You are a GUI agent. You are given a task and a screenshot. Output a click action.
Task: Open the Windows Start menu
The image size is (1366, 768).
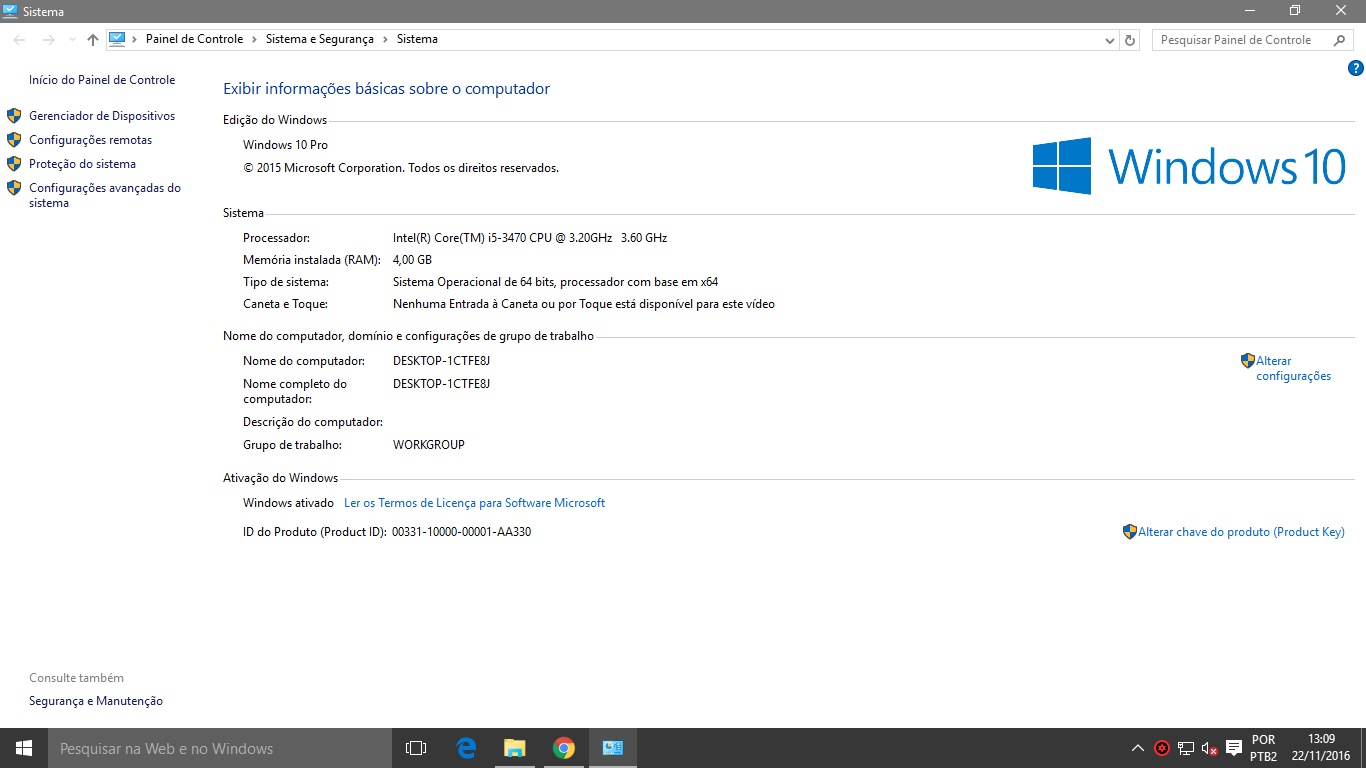(24, 748)
